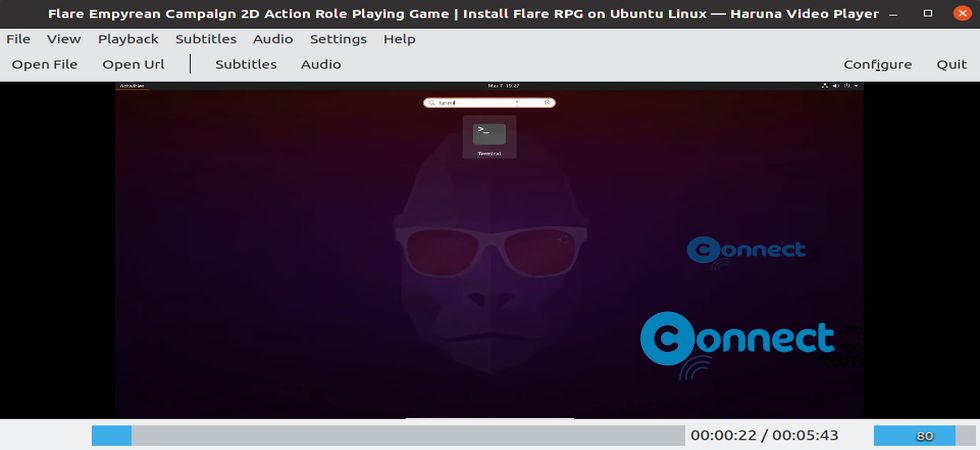Open the Subtitles menu in menu bar

point(206,39)
